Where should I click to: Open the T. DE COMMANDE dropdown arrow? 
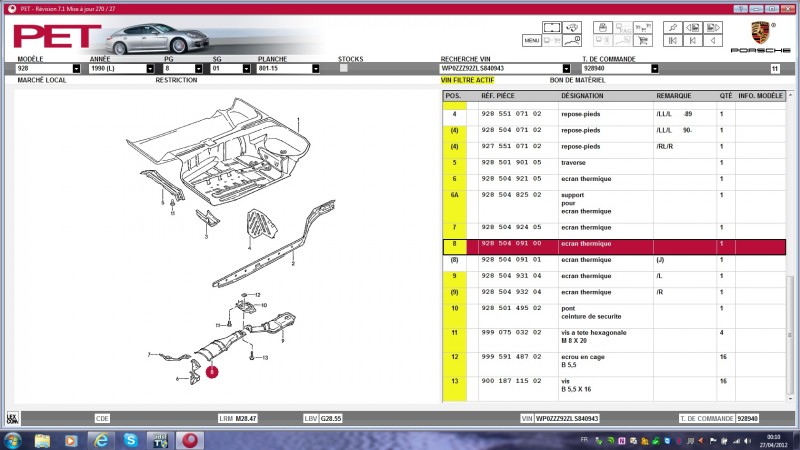655,68
